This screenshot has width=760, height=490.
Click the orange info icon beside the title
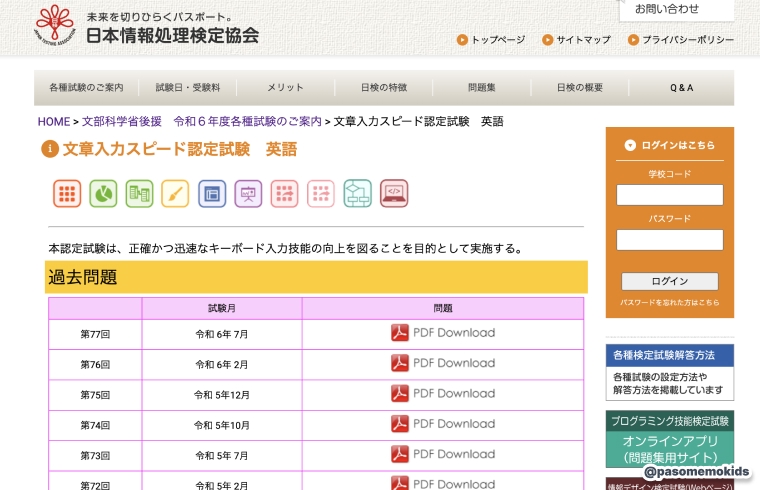(x=50, y=149)
